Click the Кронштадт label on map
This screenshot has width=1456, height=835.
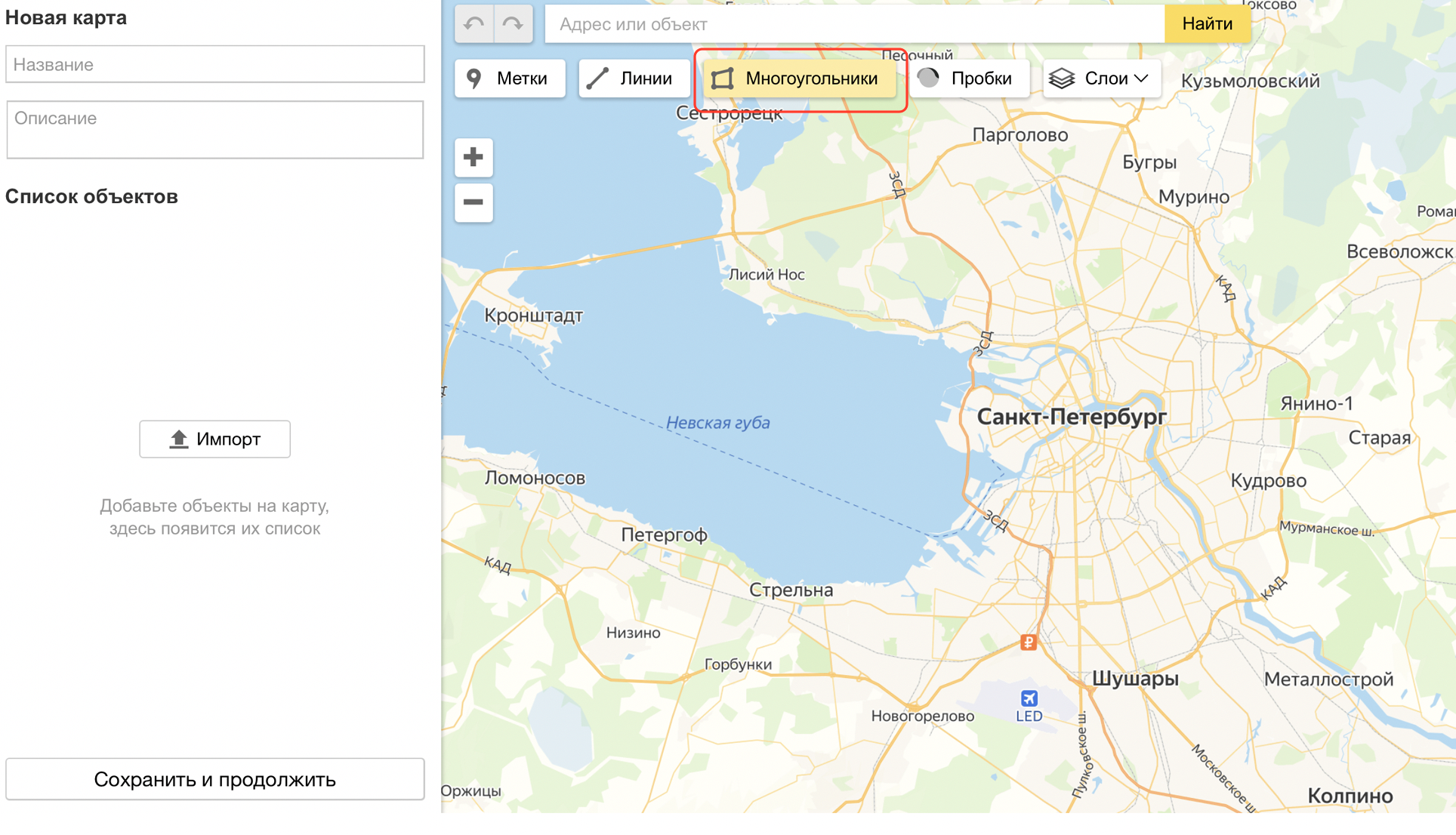pyautogui.click(x=533, y=316)
